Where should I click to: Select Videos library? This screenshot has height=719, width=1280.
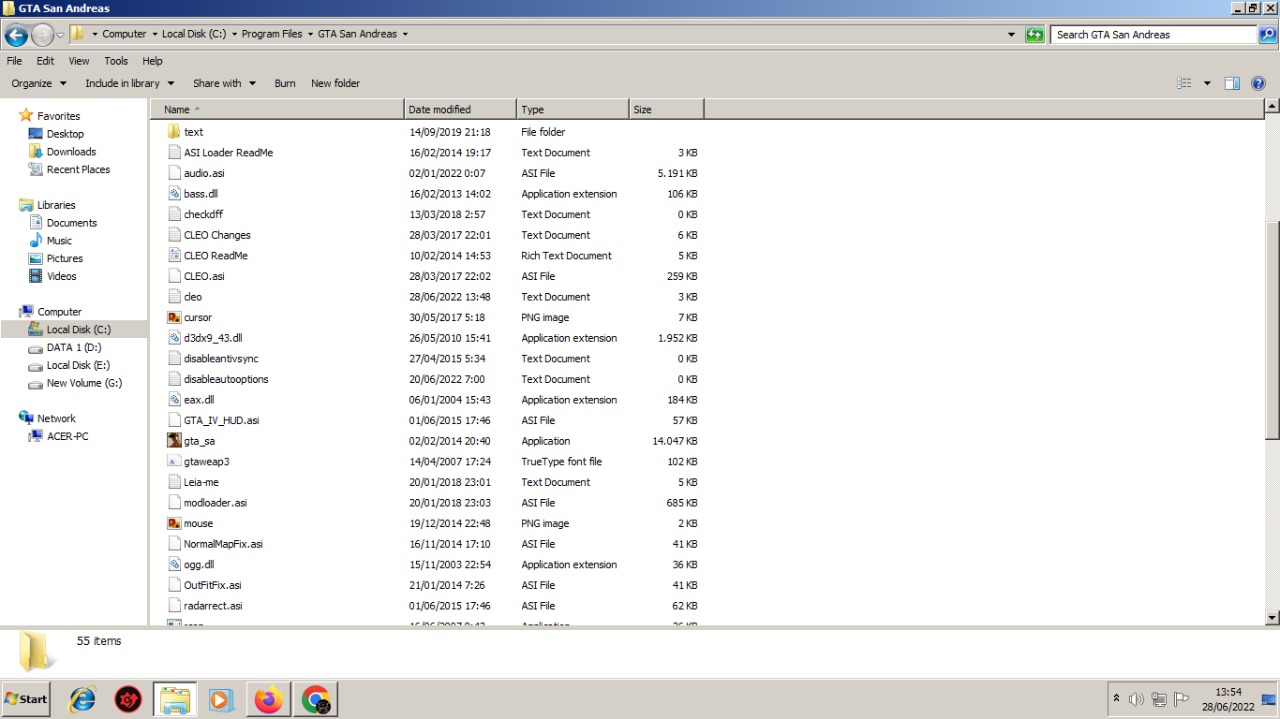coord(61,276)
